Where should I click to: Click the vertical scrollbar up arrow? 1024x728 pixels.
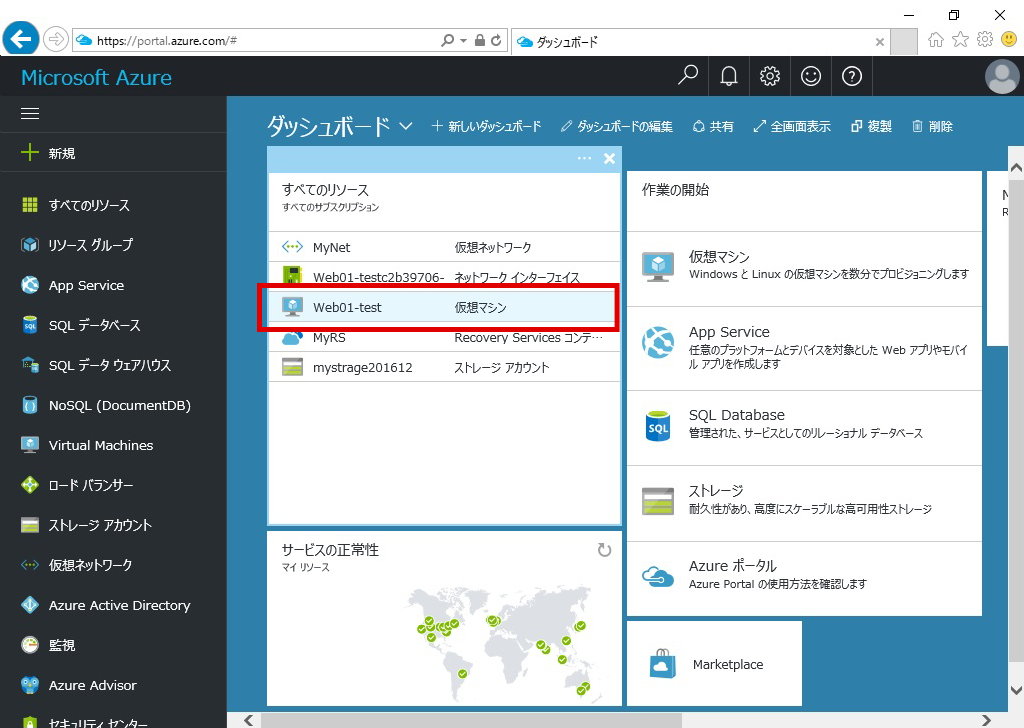[1016, 168]
